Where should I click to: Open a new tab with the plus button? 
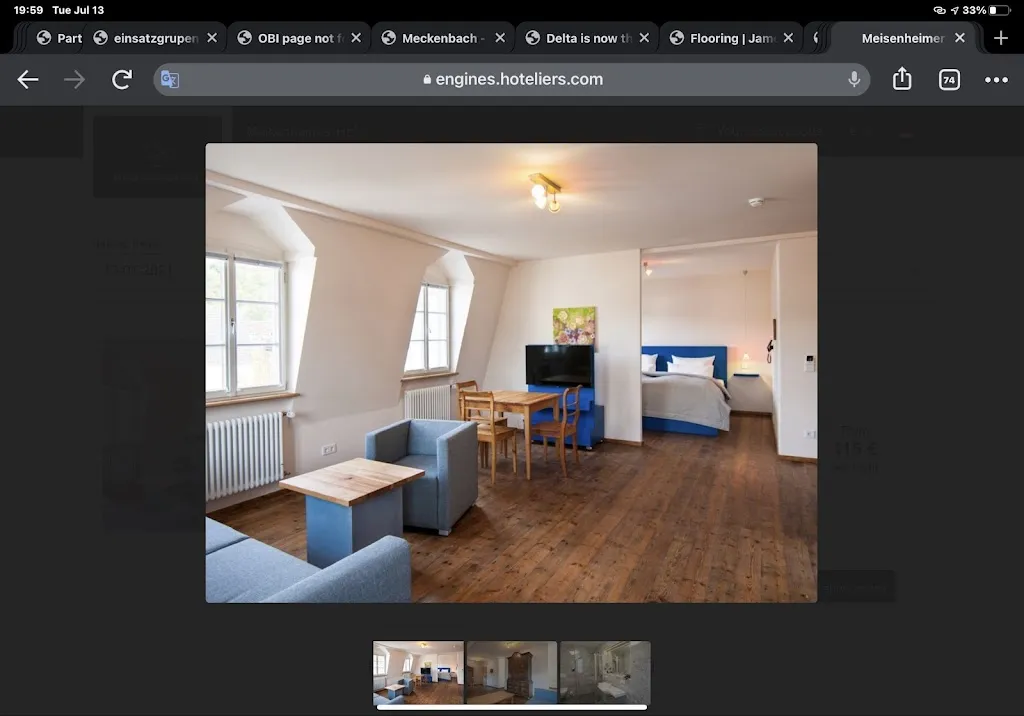(x=1001, y=38)
